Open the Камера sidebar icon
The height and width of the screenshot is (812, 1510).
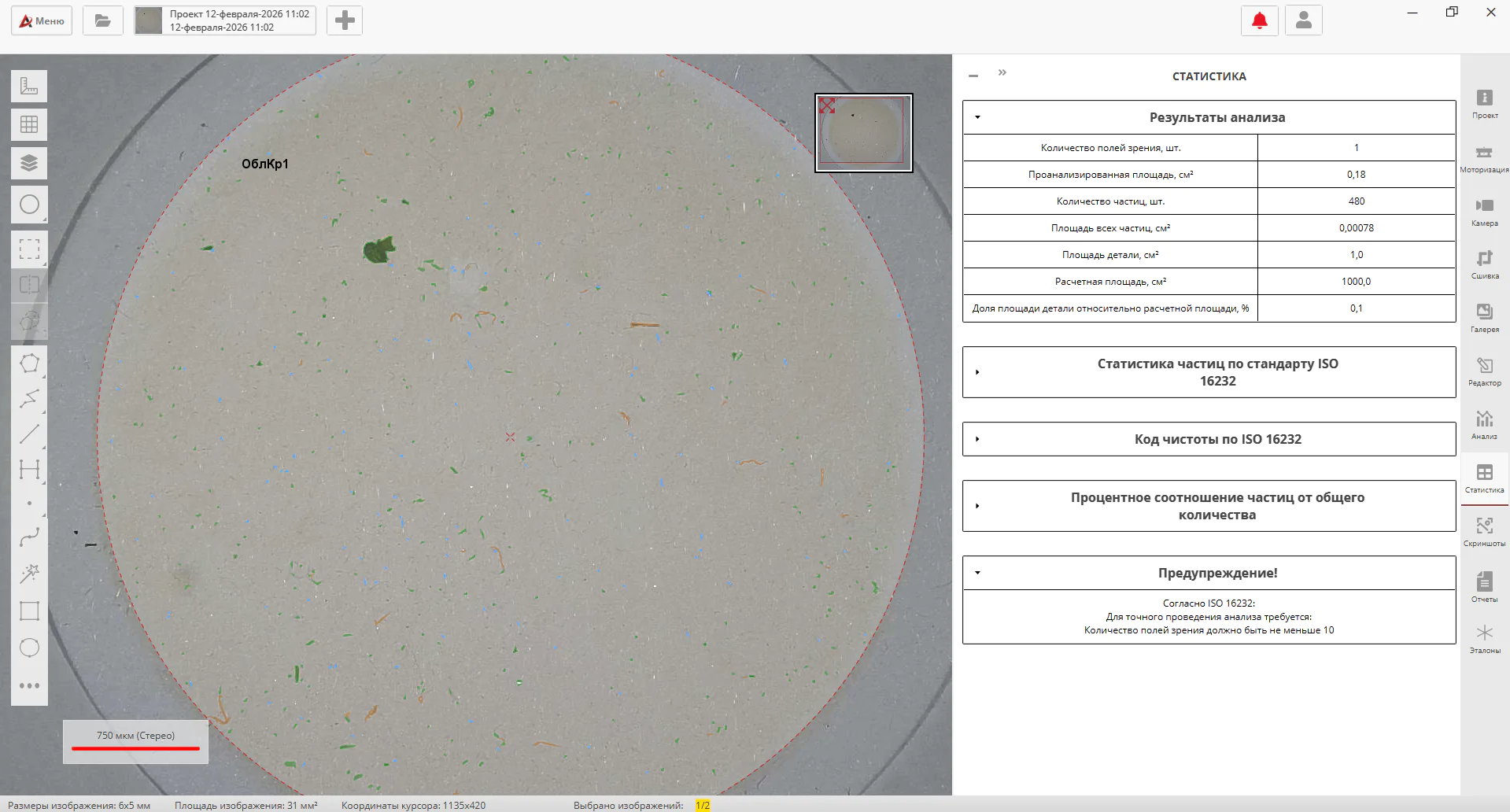(1484, 211)
